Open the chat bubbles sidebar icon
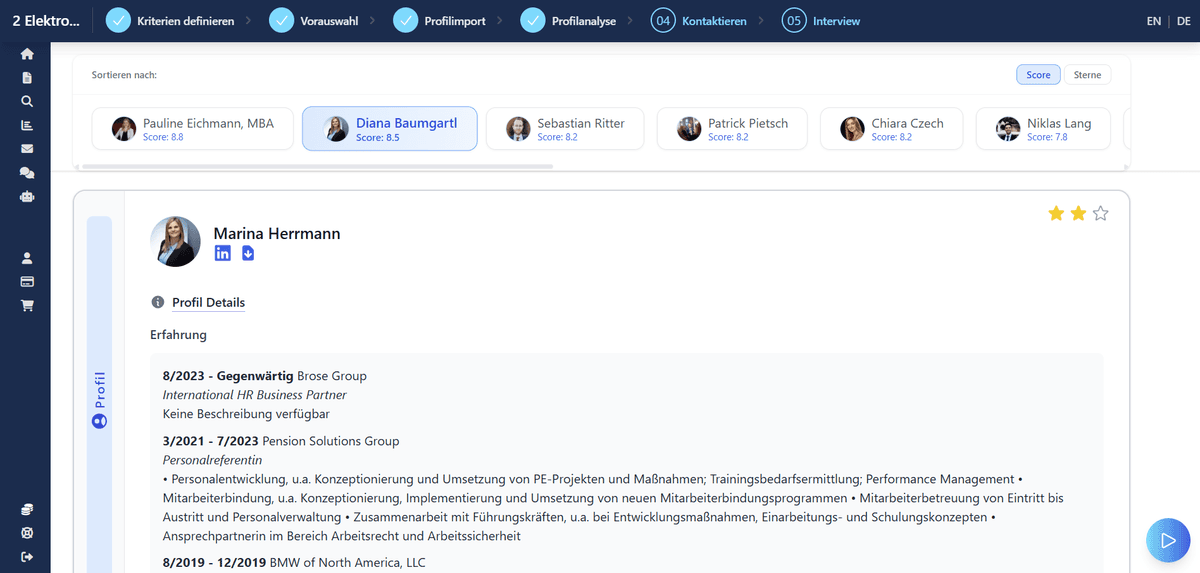 (x=27, y=173)
